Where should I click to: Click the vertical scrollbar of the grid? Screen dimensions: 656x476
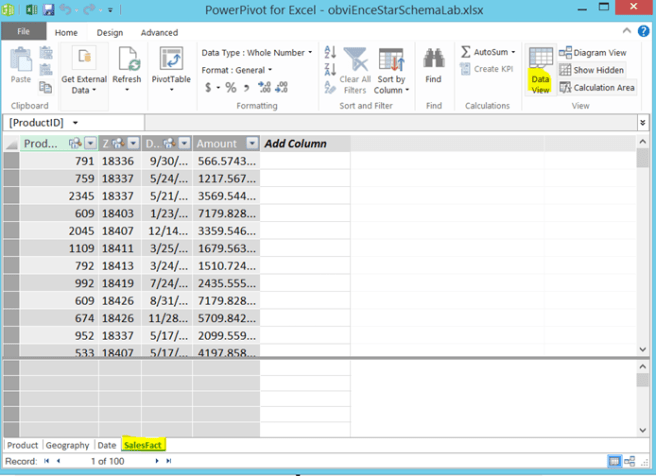point(642,250)
